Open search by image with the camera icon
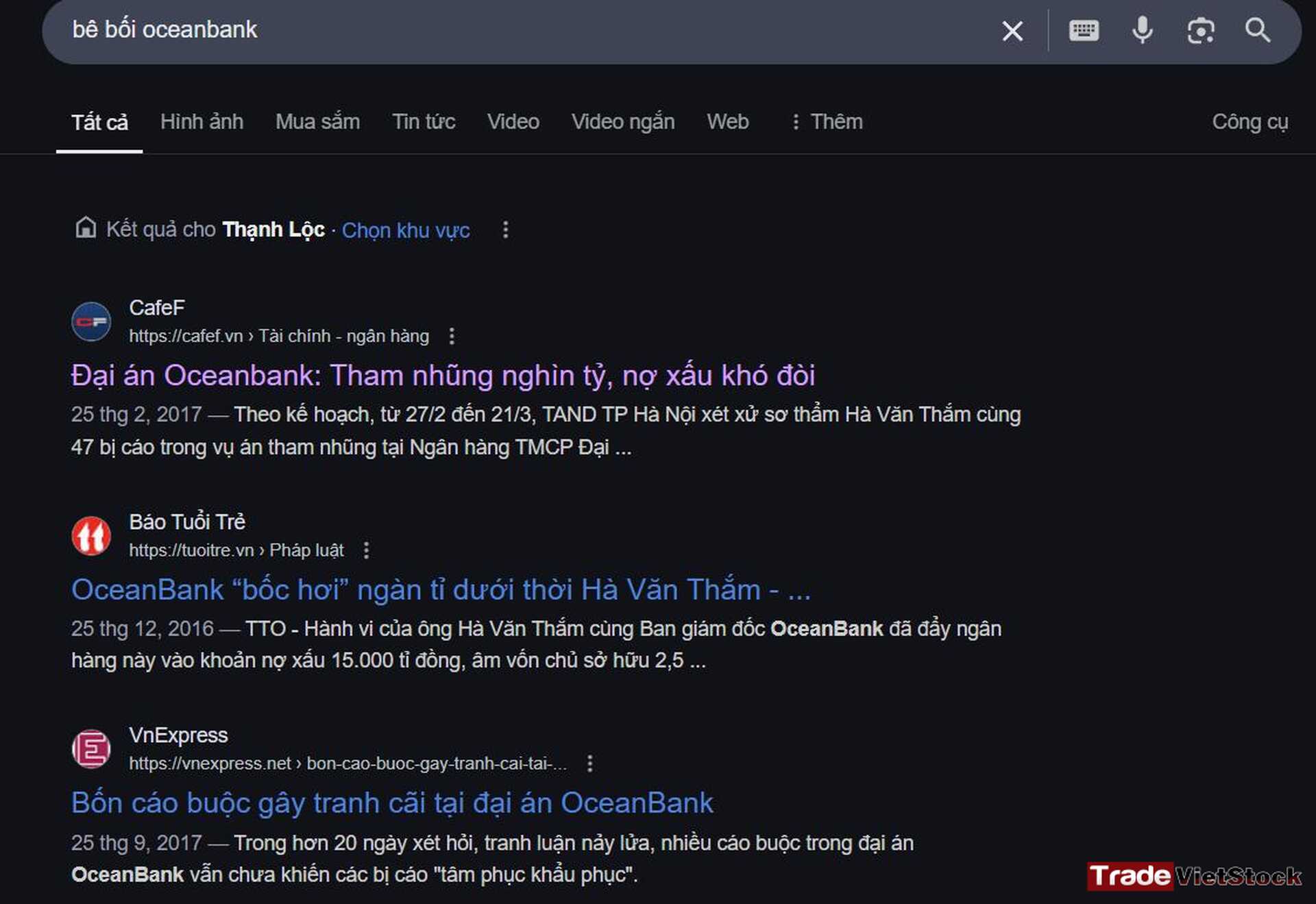The image size is (1316, 904). (x=1200, y=31)
